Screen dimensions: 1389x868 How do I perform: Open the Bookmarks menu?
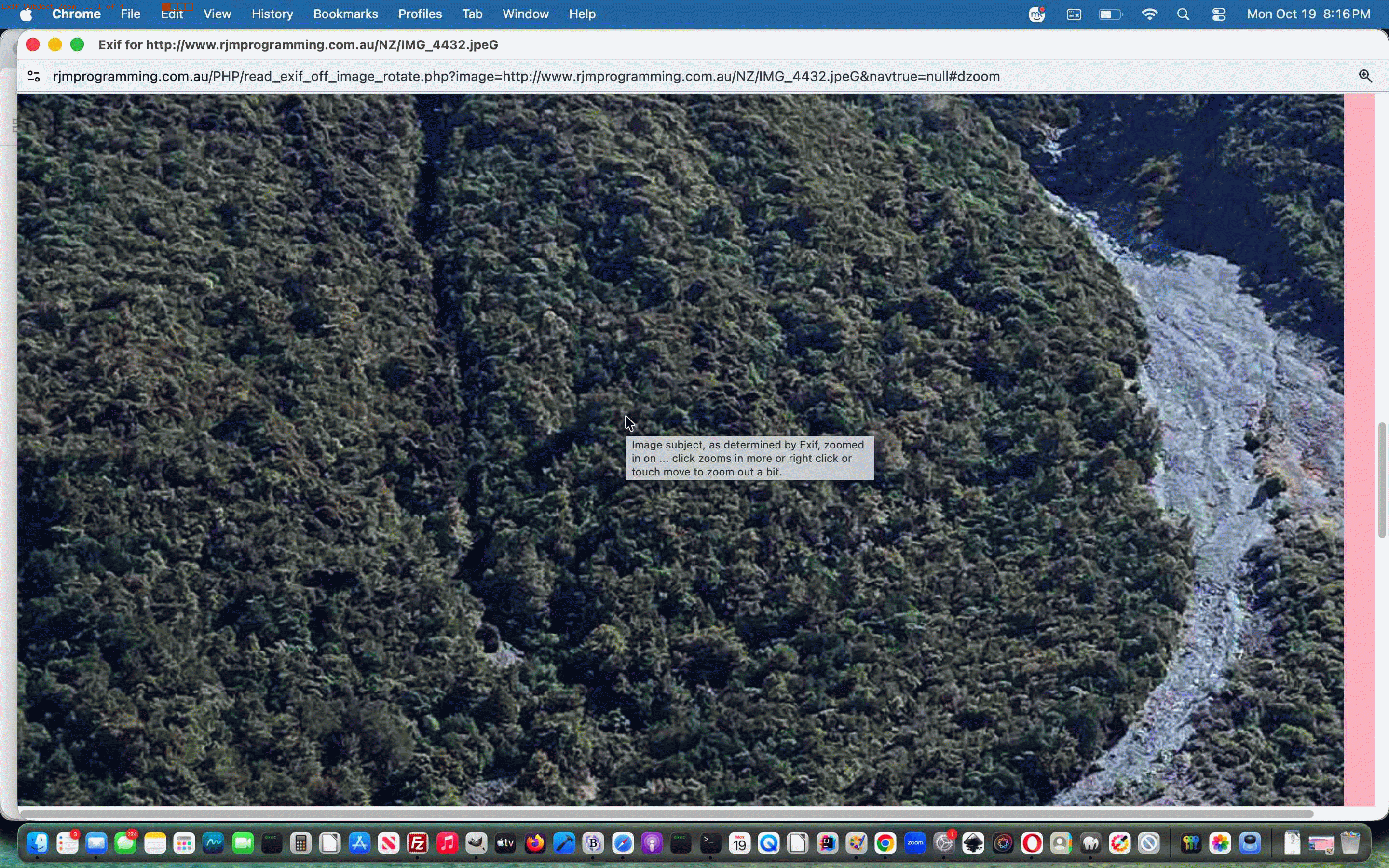[345, 14]
